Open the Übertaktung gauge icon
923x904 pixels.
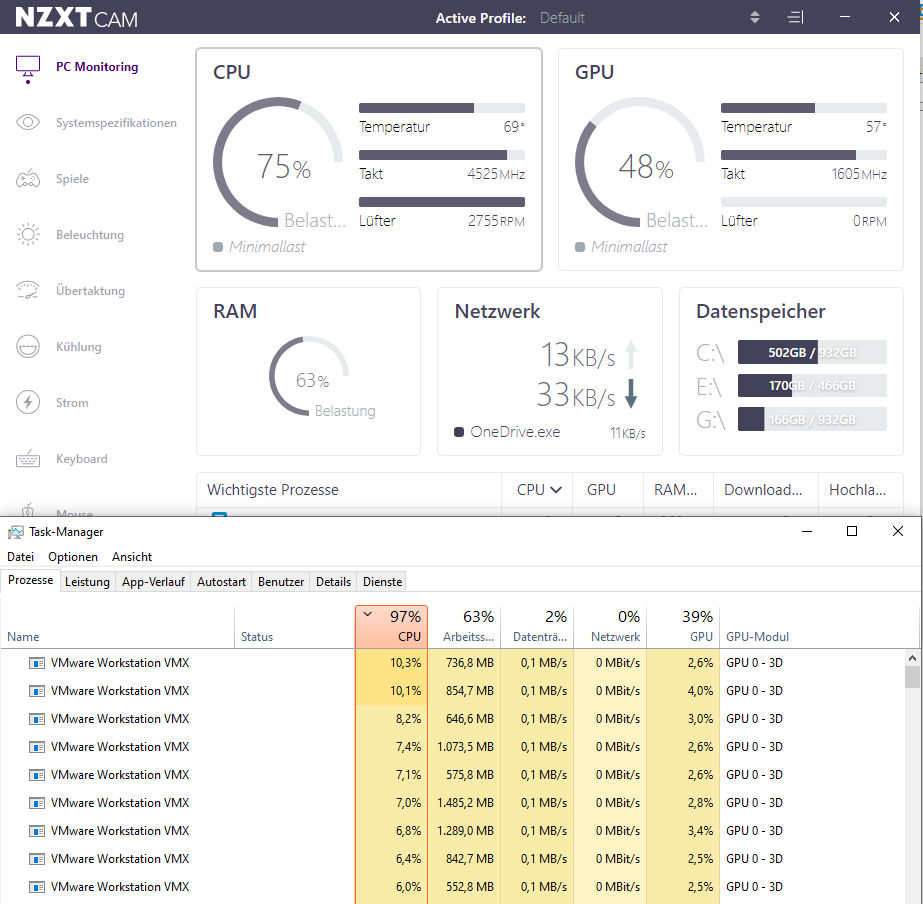click(x=28, y=290)
